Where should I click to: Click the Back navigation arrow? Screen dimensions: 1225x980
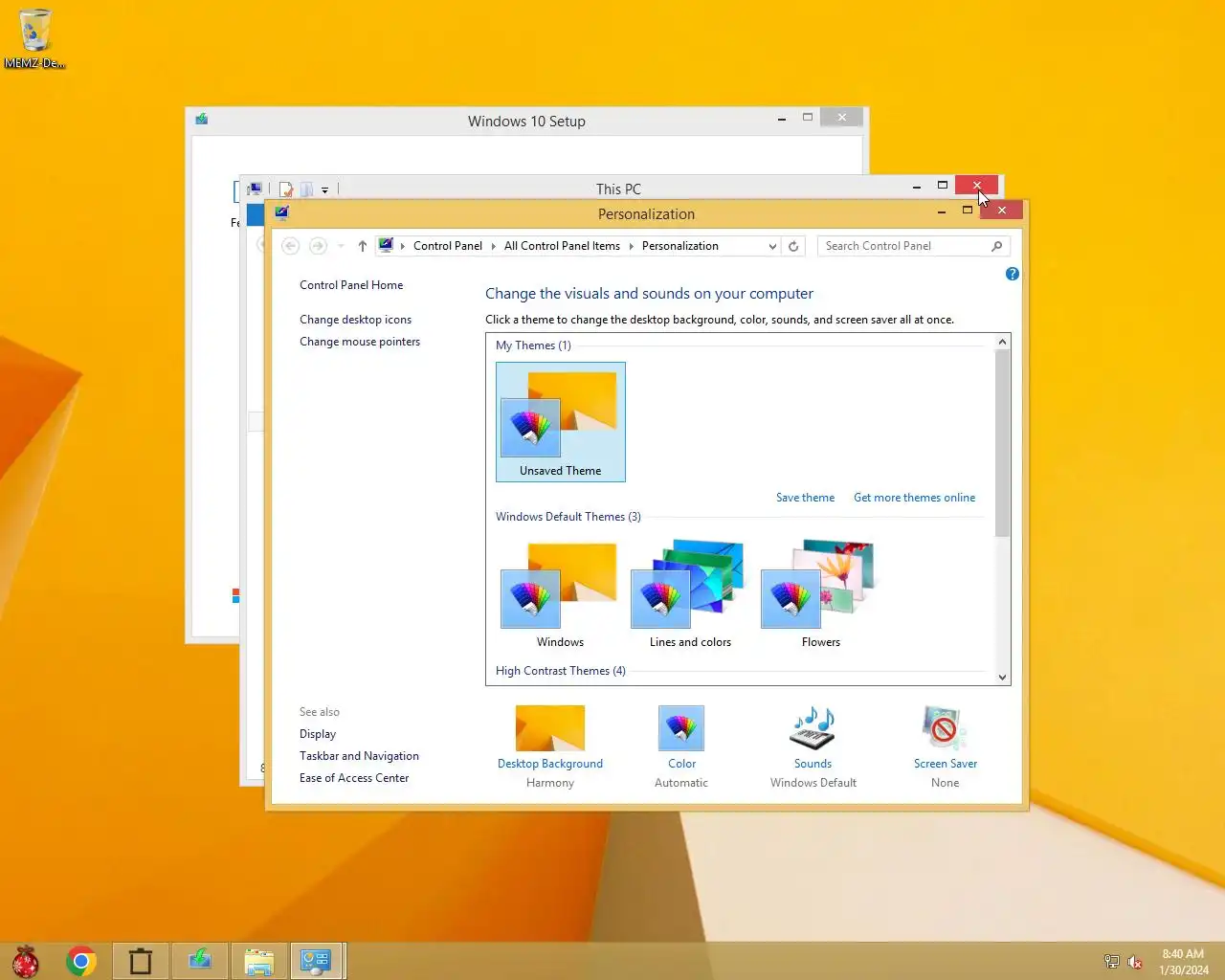click(x=291, y=246)
